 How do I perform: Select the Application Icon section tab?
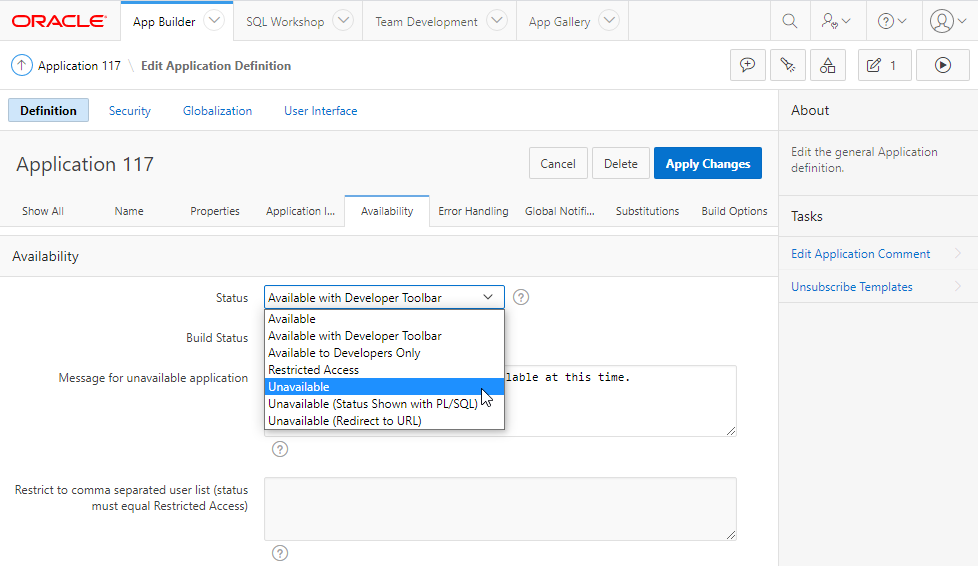pos(301,211)
